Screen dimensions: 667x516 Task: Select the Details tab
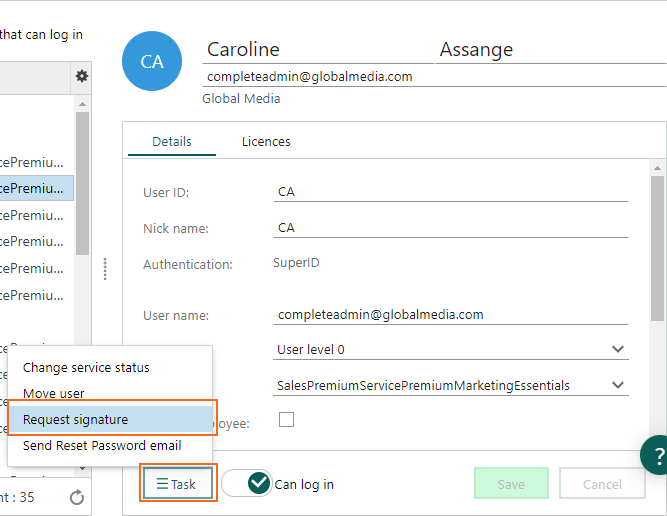[172, 142]
